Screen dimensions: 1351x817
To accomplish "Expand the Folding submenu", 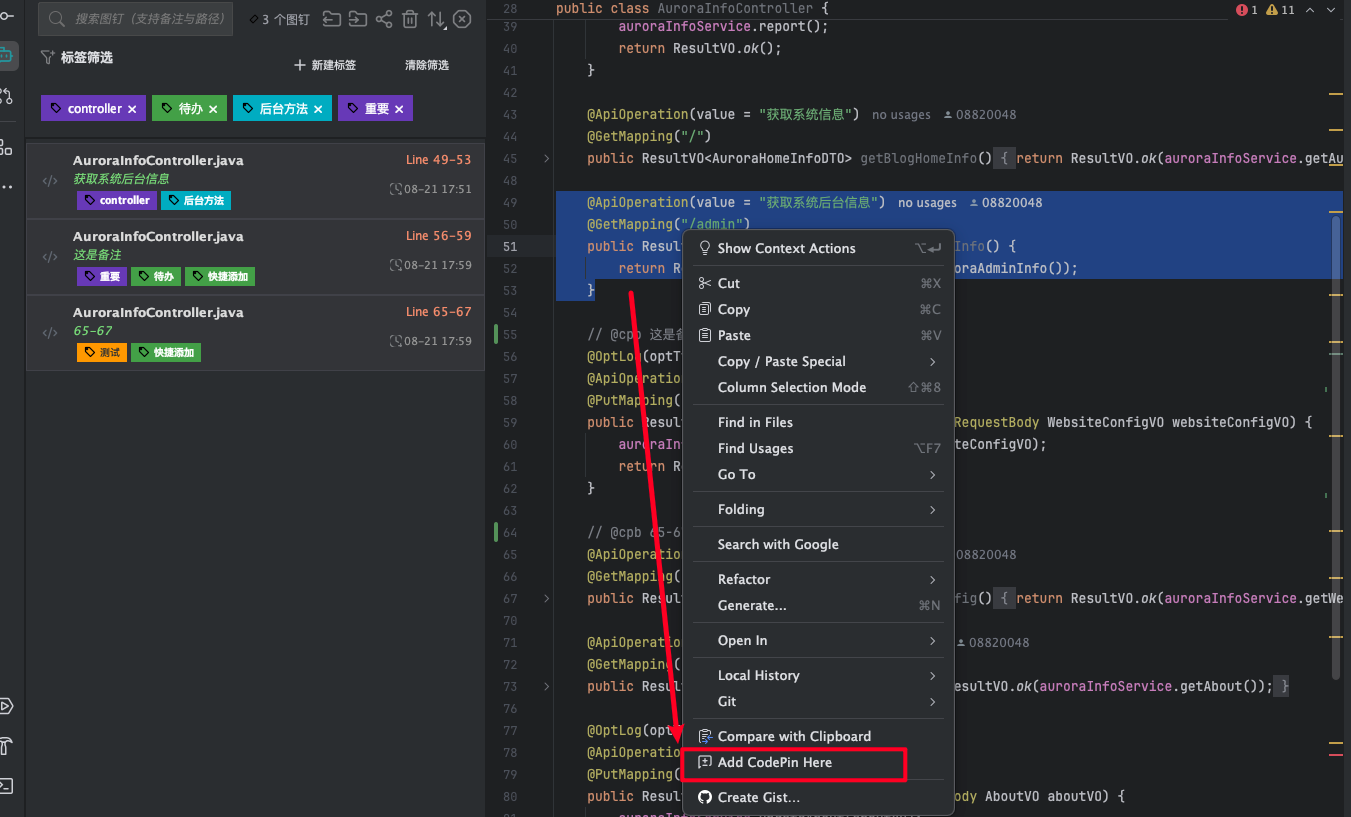I will tap(818, 509).
